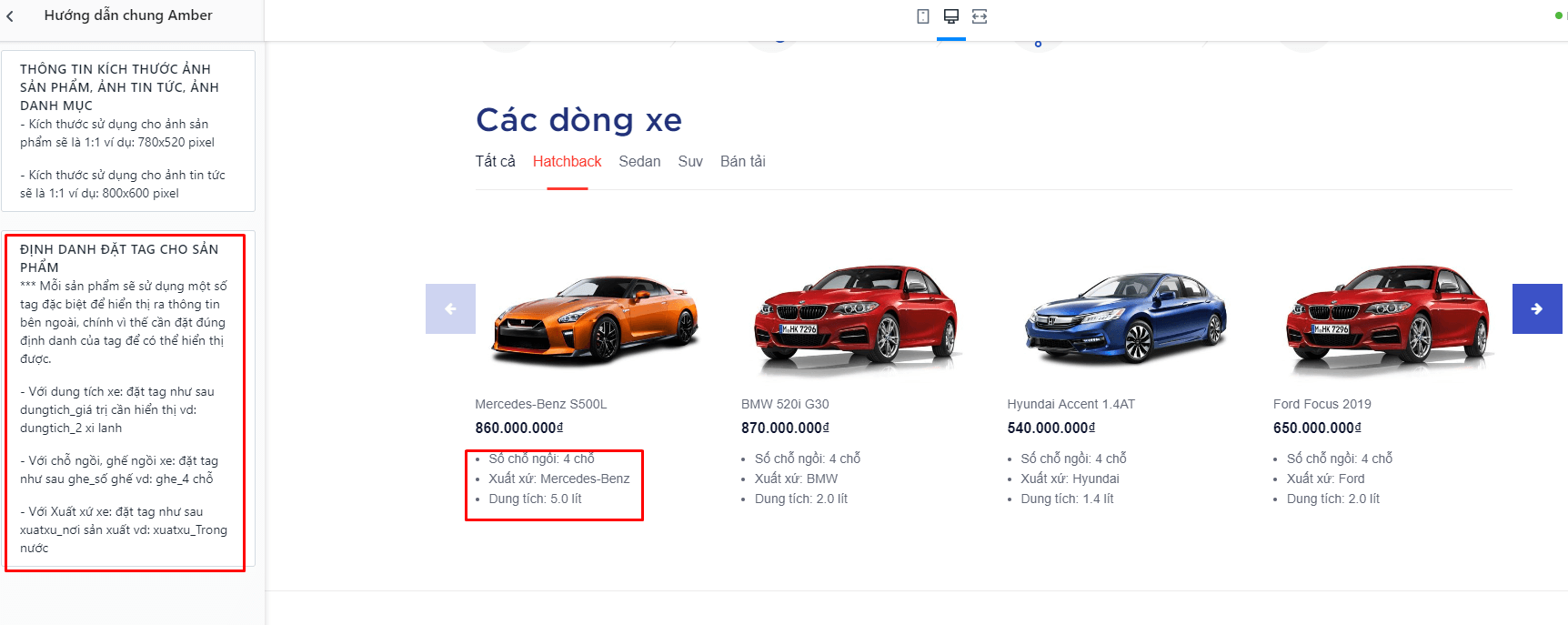Switch to desktop preview icon
1568x625 pixels.
pos(951,16)
